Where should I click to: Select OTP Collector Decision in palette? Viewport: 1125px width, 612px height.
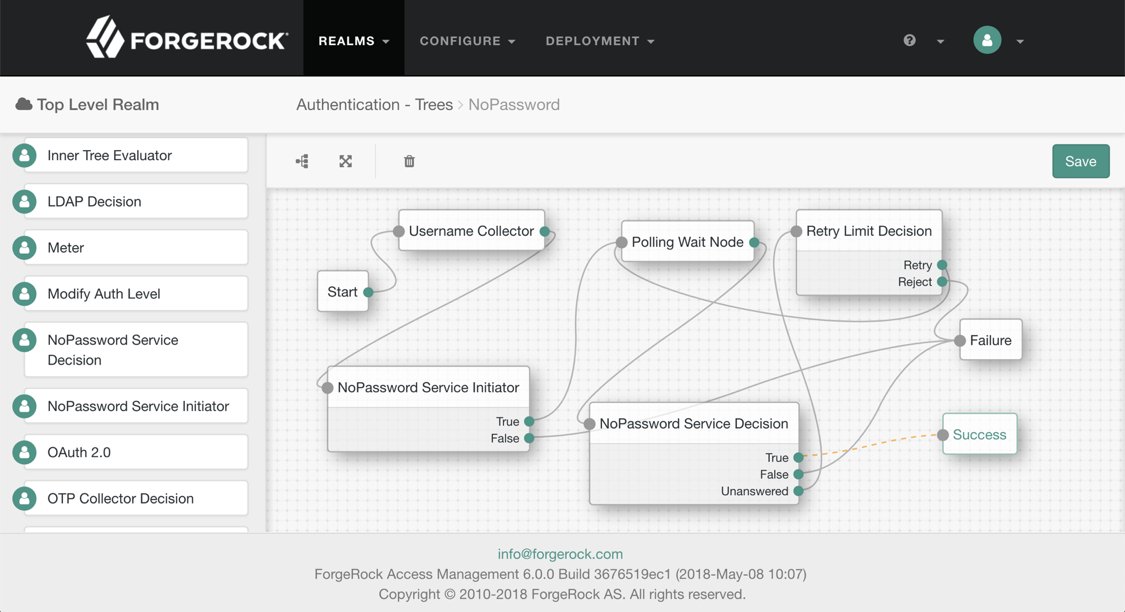tap(136, 498)
